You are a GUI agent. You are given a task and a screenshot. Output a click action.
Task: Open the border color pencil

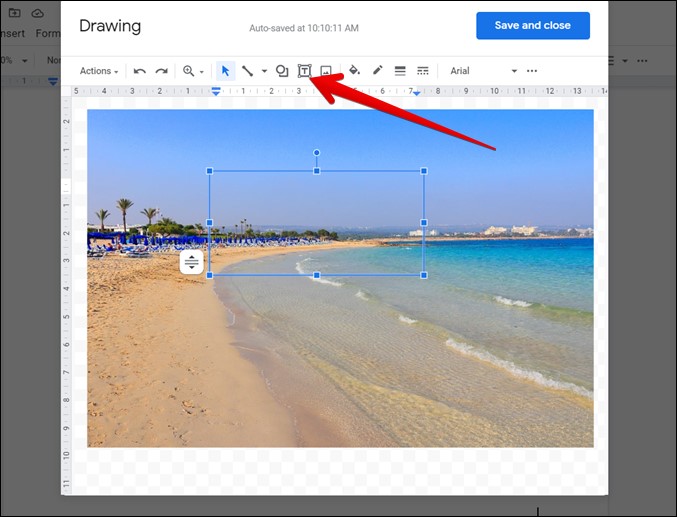[x=377, y=70]
